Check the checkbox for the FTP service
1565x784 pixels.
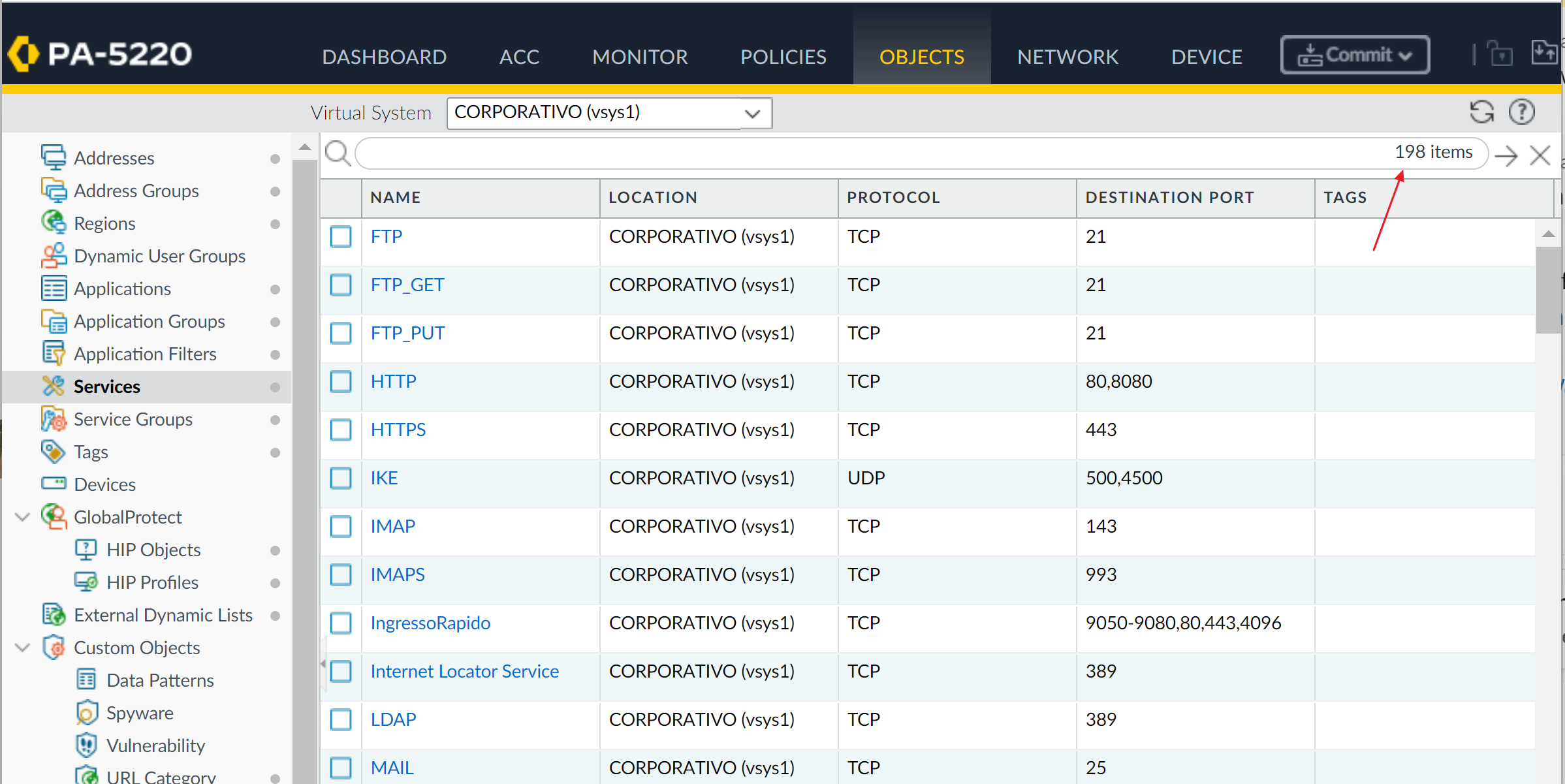[x=341, y=237]
